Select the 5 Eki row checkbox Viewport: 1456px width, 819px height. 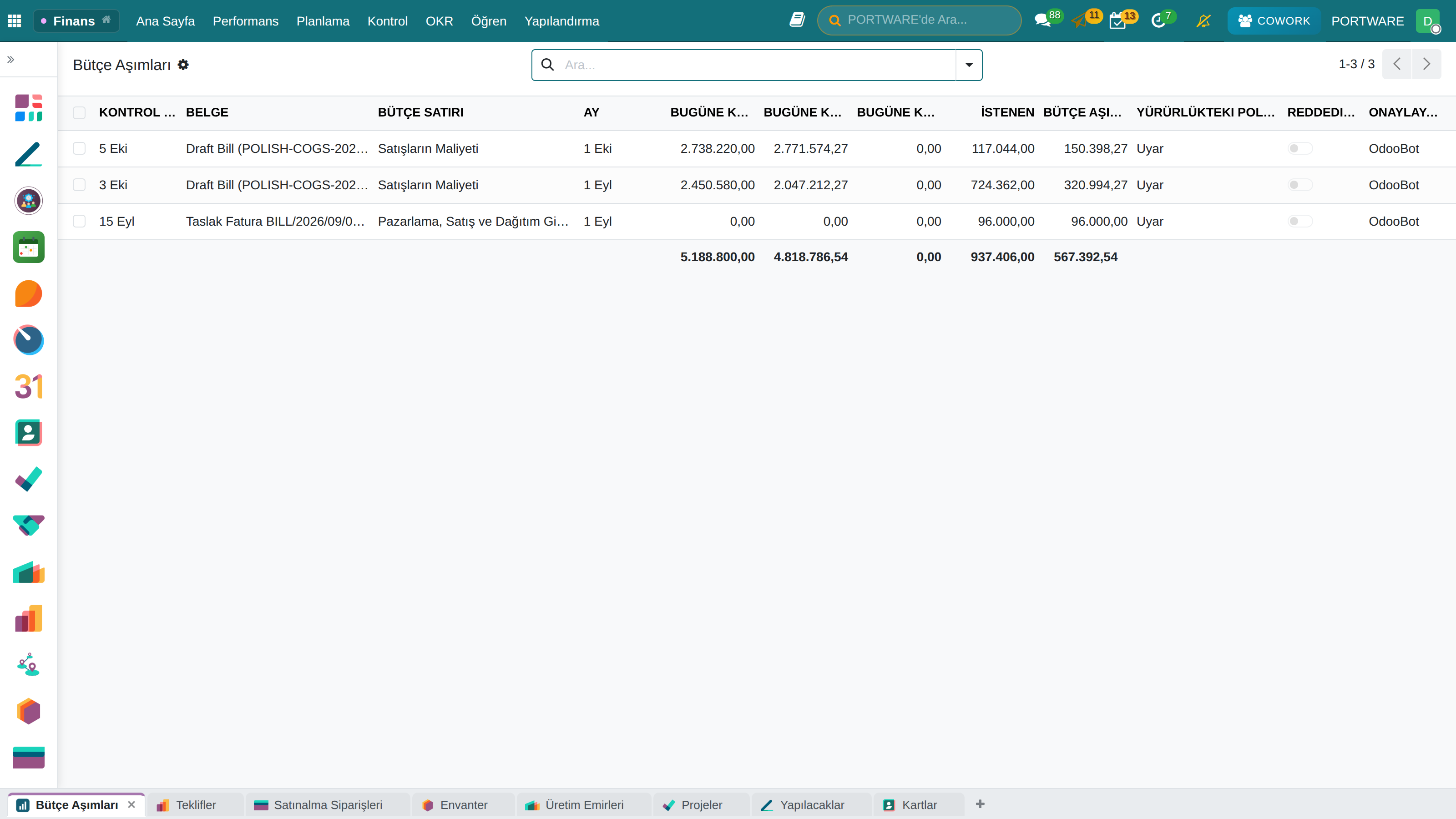click(79, 149)
